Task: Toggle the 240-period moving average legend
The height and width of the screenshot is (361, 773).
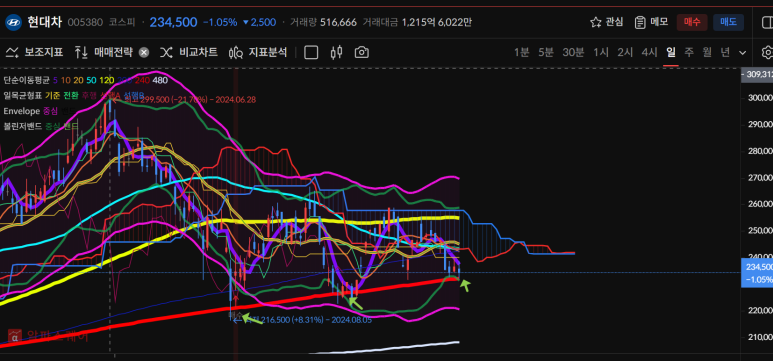Action: point(142,80)
